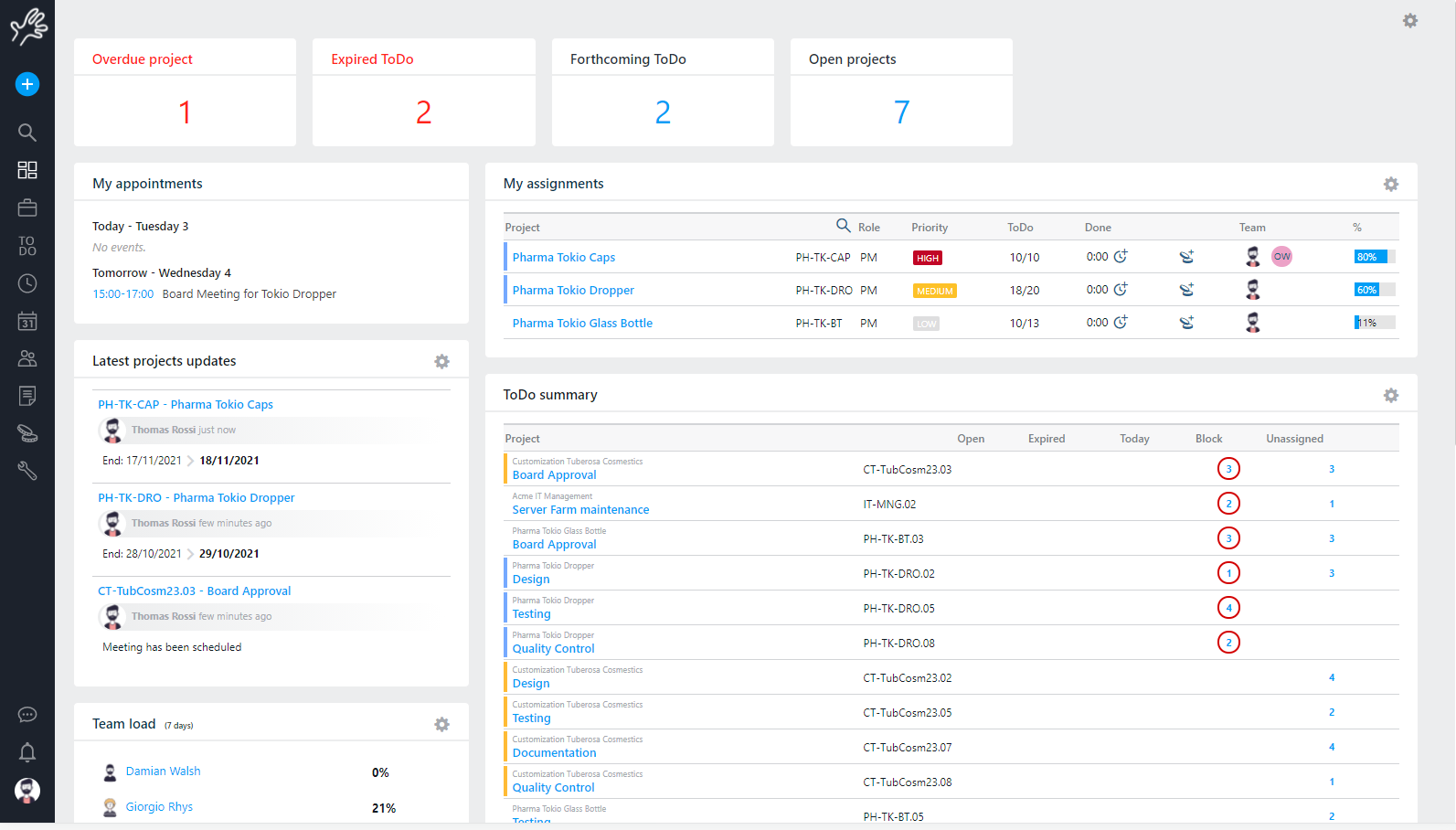The width and height of the screenshot is (1456, 830).
Task: Open the calendar icon in sidebar
Action: coord(27,321)
